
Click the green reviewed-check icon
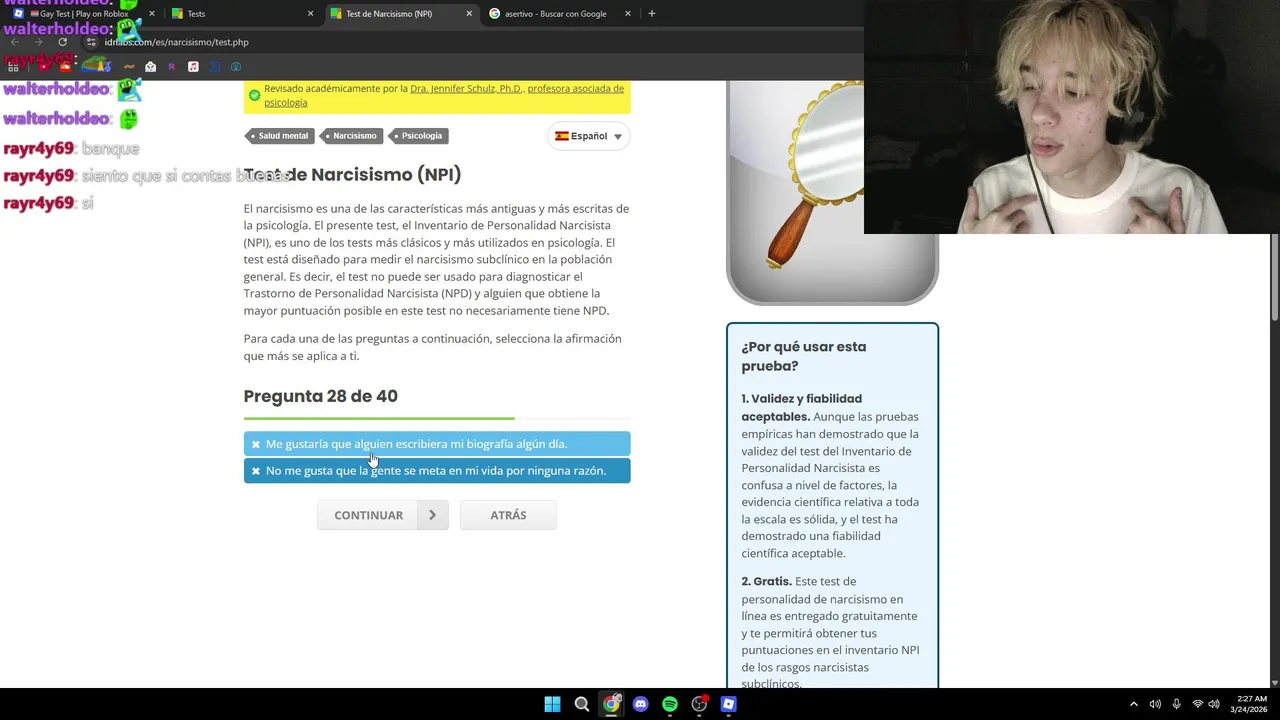click(254, 95)
